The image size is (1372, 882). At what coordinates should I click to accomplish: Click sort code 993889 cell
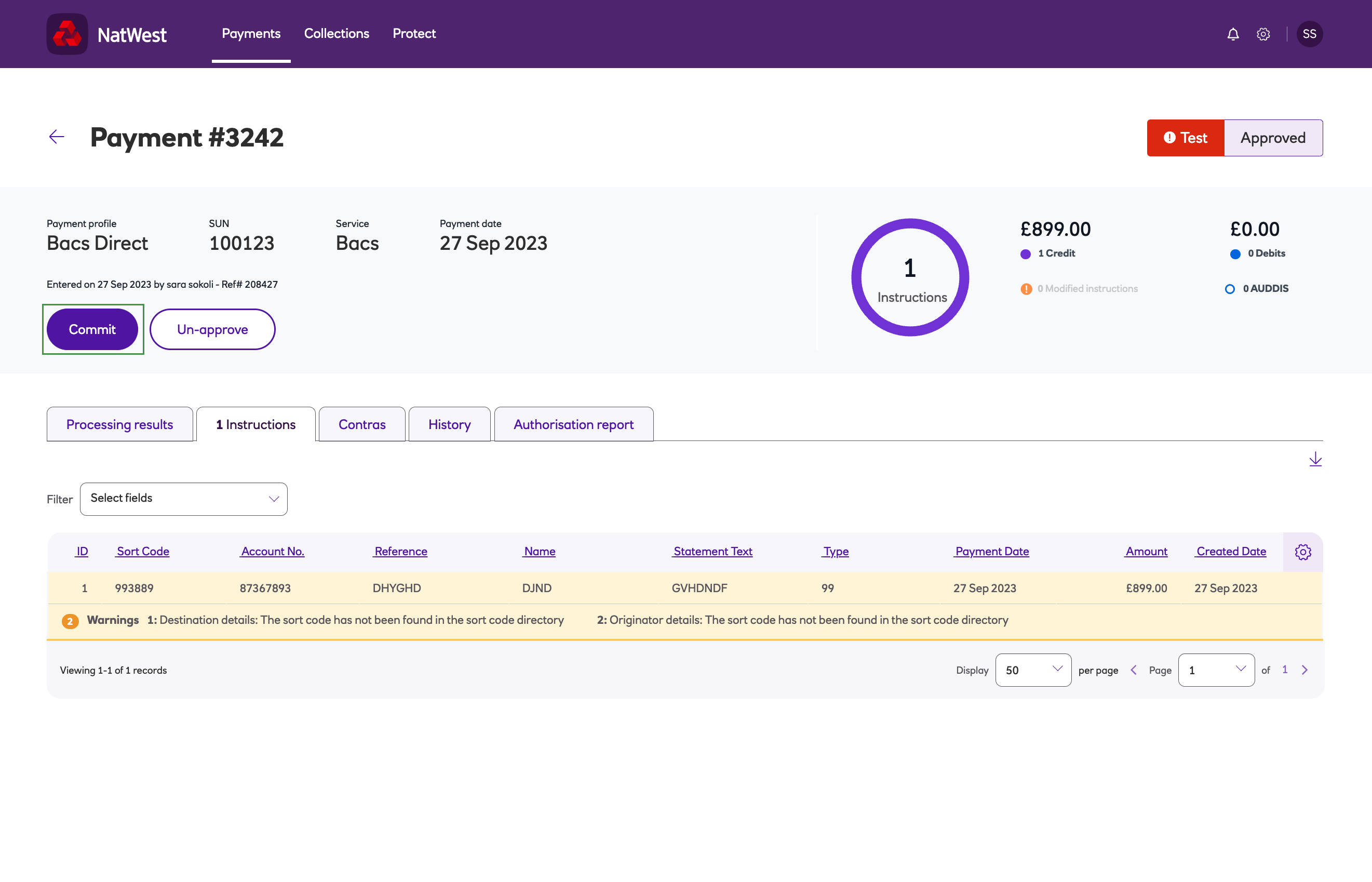134,588
